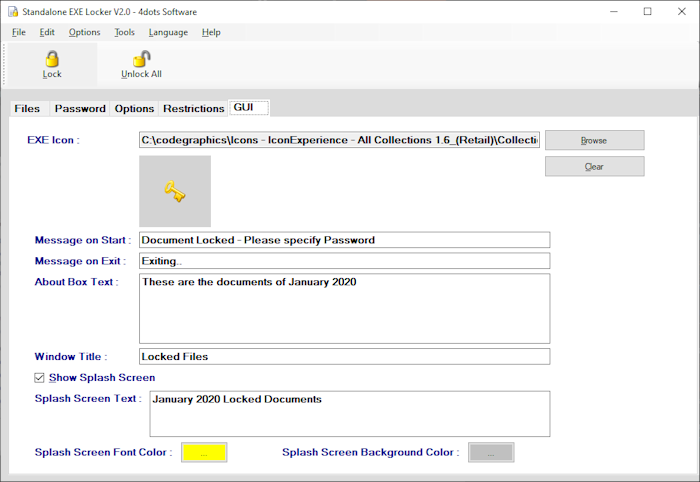Click the Splash Screen Text box
This screenshot has width=700, height=482.
[350, 414]
